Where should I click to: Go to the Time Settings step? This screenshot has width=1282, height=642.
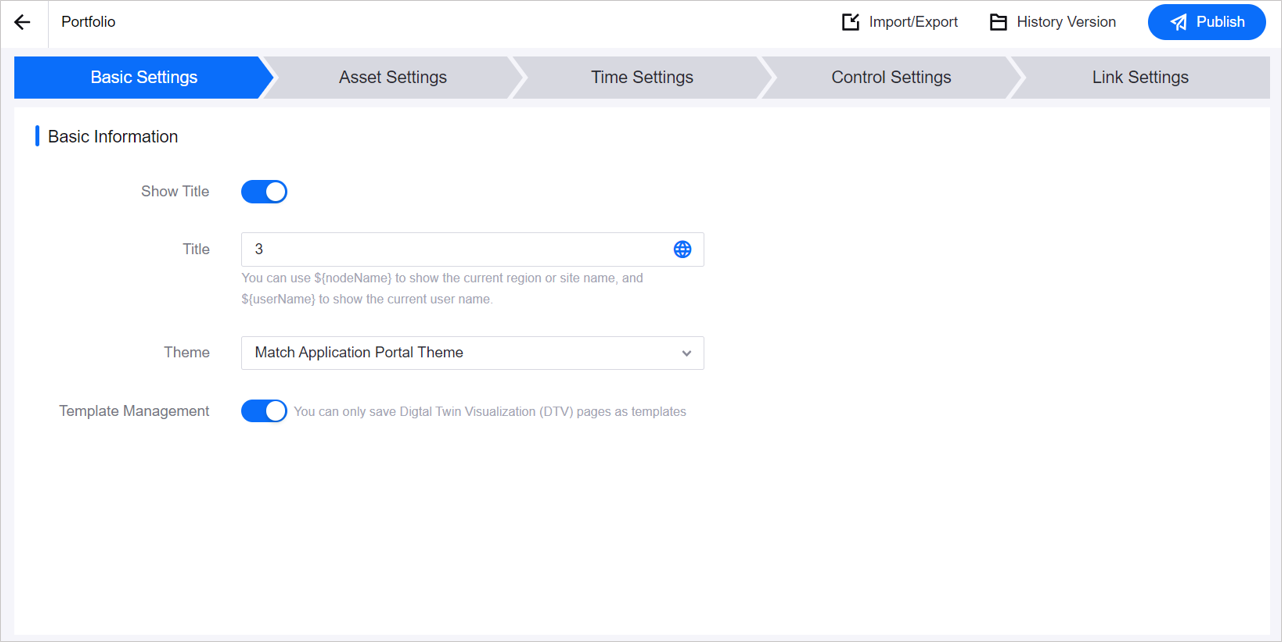[641, 77]
